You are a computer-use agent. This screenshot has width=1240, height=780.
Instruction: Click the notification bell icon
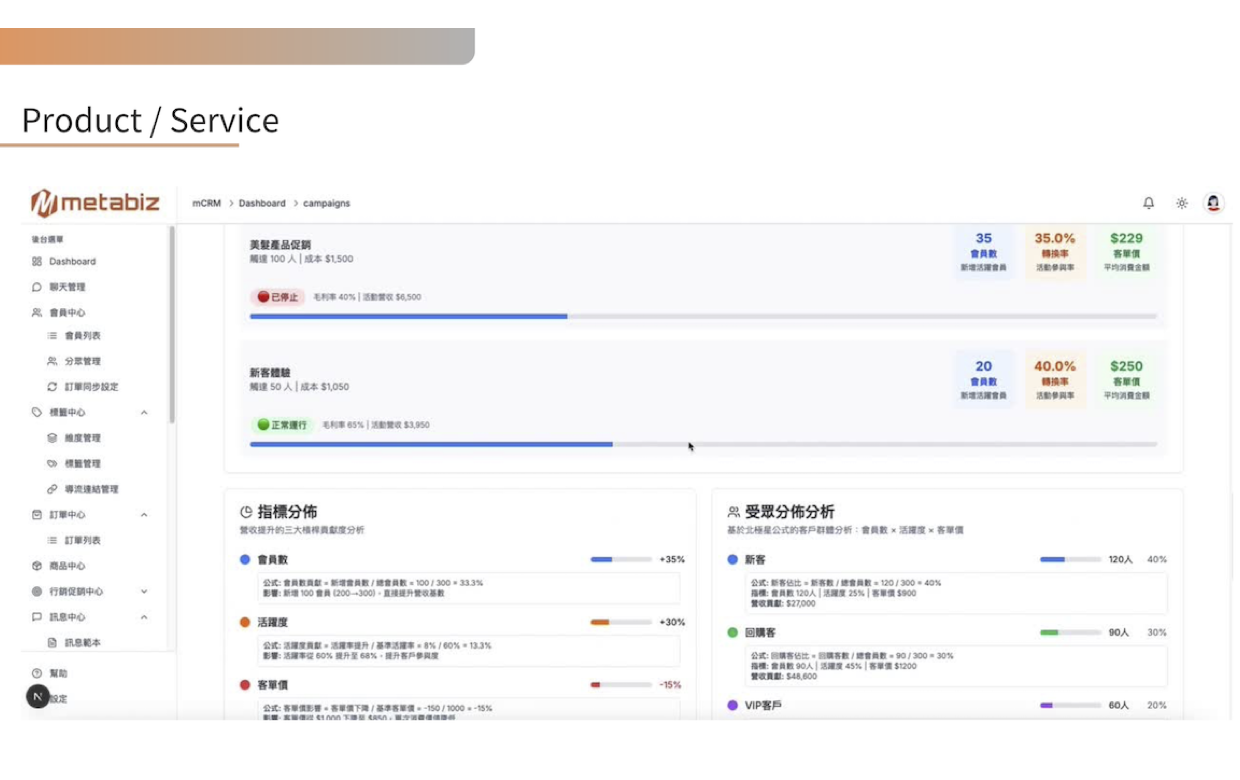pyautogui.click(x=1148, y=203)
